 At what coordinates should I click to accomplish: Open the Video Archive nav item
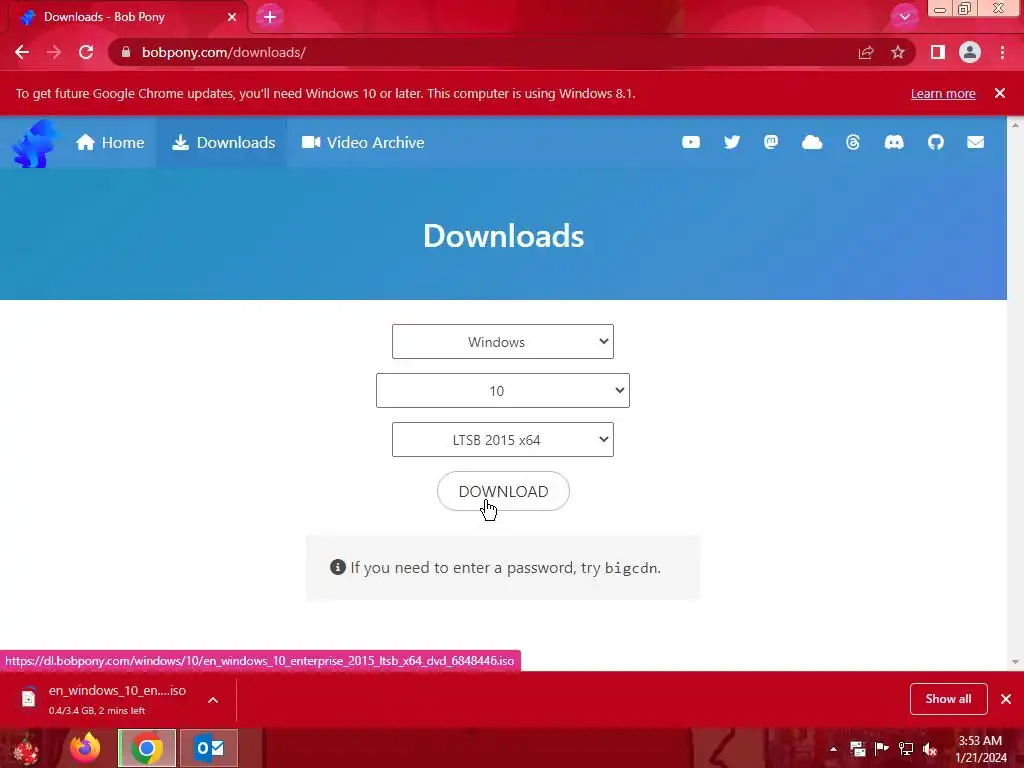pyautogui.click(x=363, y=142)
